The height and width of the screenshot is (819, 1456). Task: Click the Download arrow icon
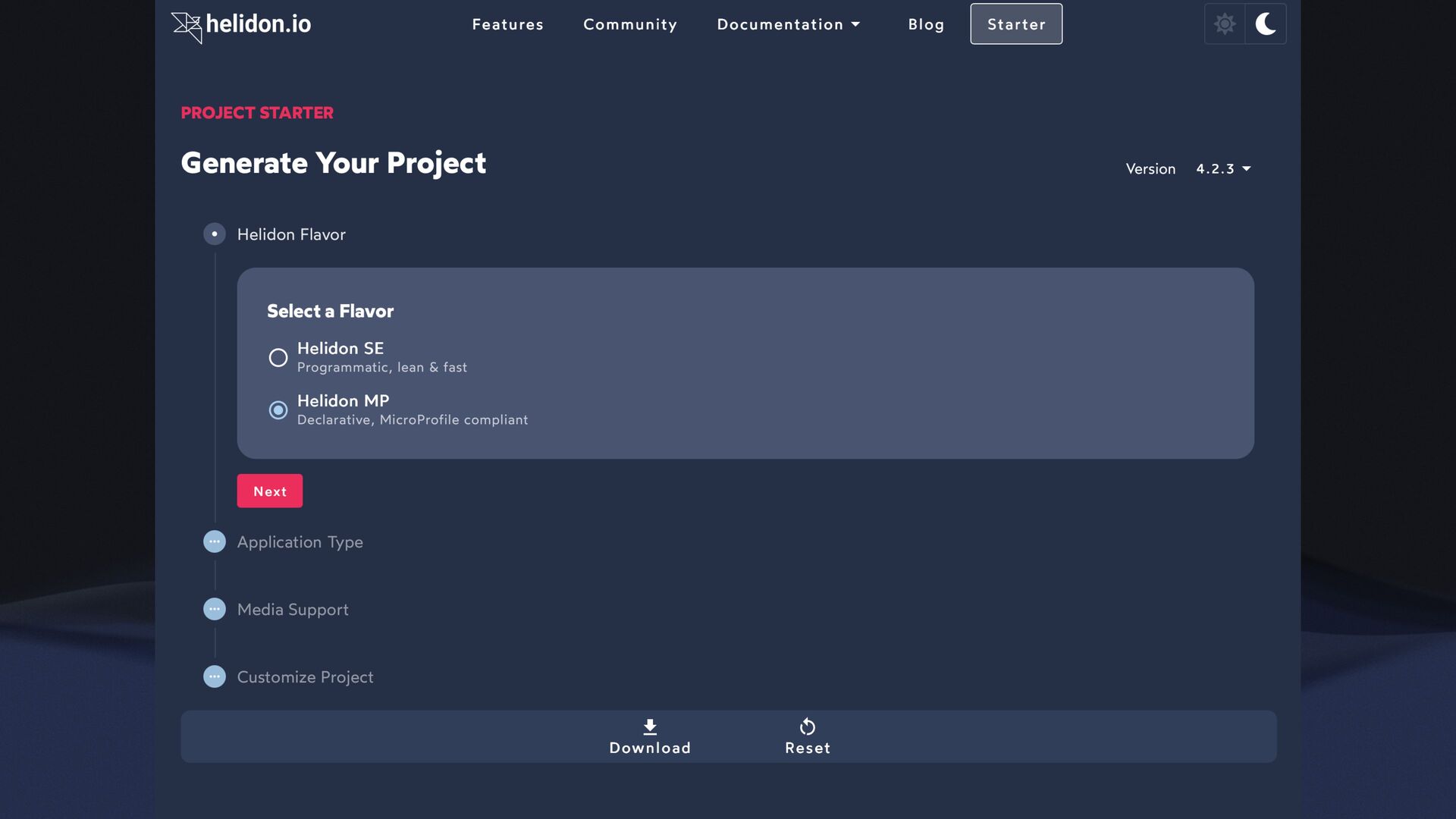[650, 726]
